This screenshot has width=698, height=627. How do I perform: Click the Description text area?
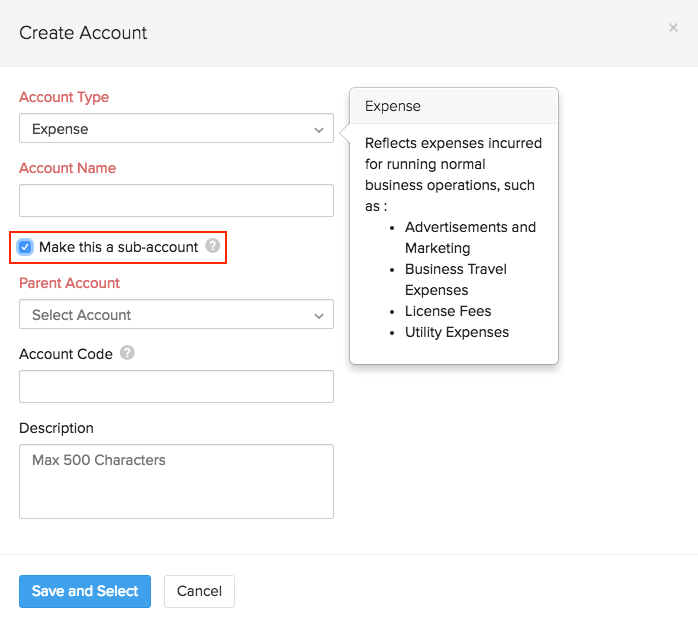176,481
